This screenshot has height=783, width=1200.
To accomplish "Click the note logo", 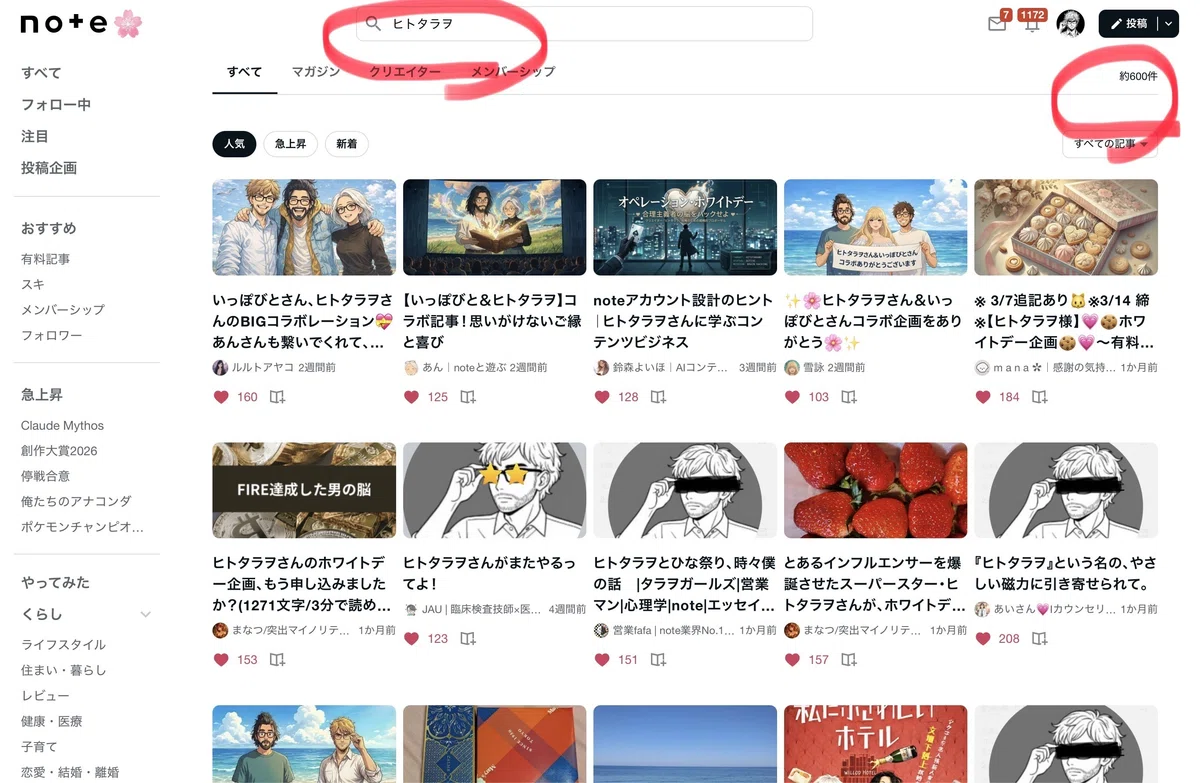I will coord(81,24).
